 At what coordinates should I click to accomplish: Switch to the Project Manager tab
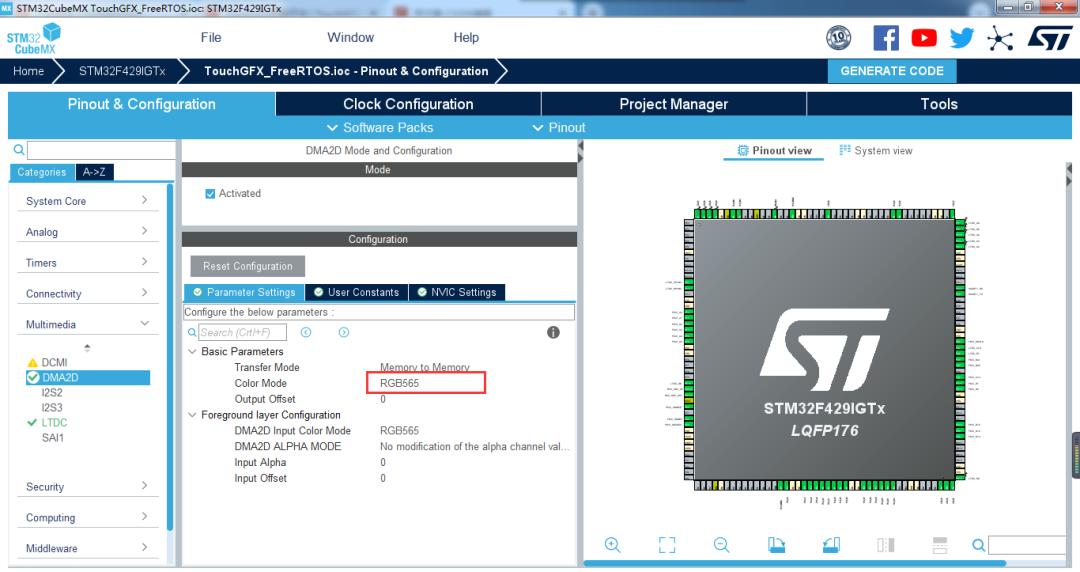point(674,104)
